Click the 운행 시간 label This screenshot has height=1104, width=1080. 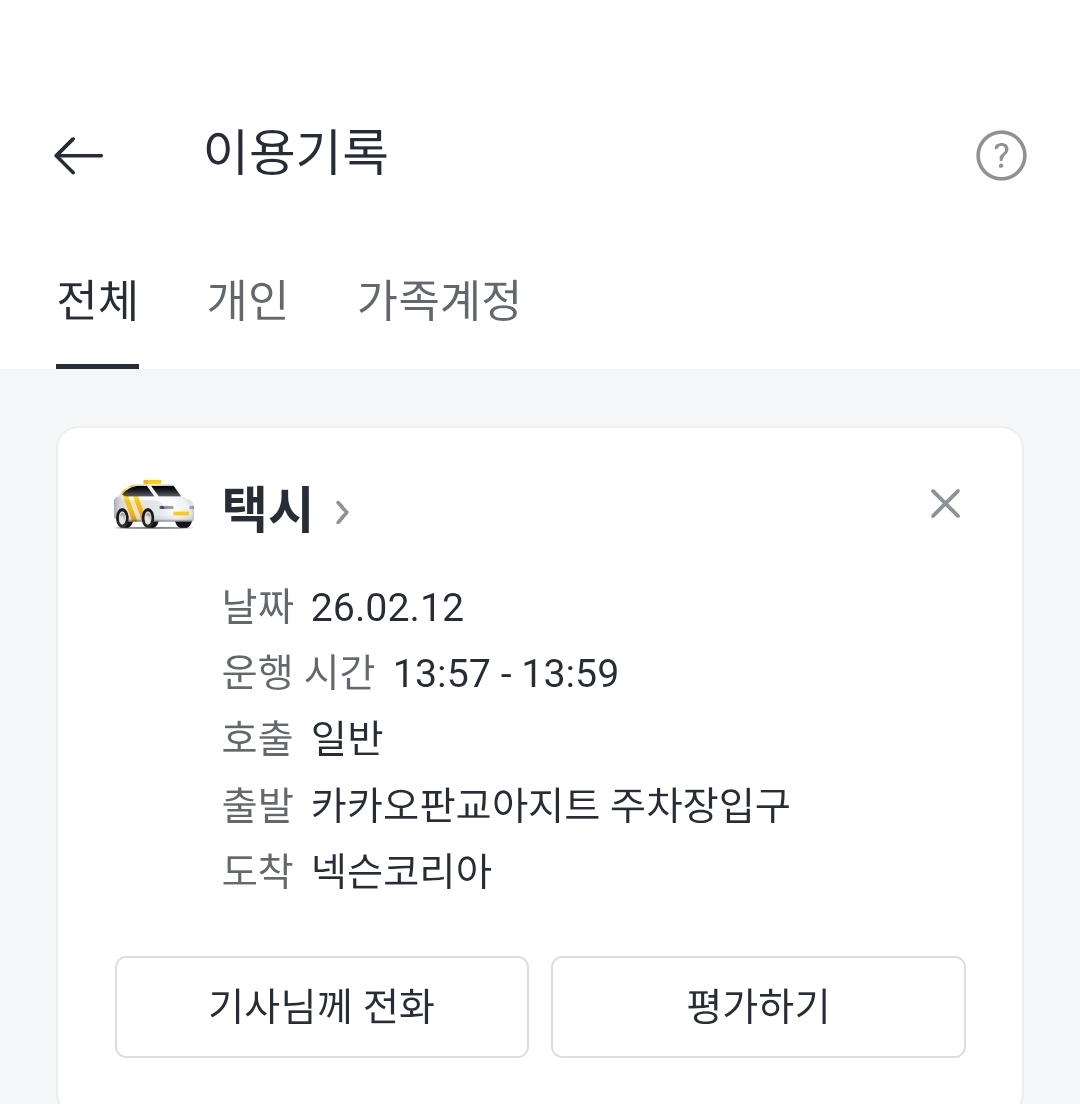(x=297, y=674)
